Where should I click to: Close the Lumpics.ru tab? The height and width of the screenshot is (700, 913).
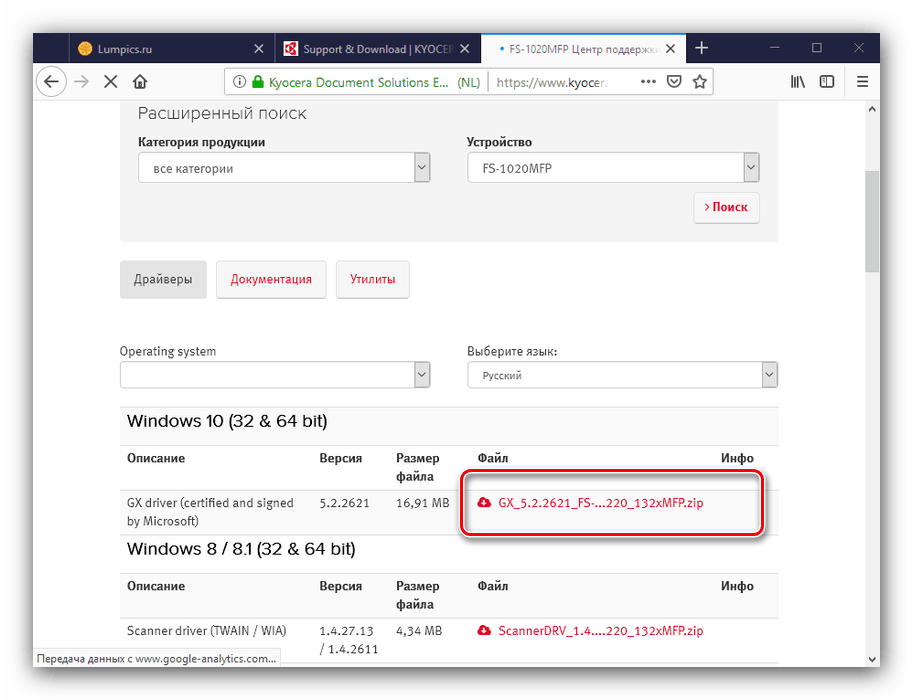pos(259,49)
